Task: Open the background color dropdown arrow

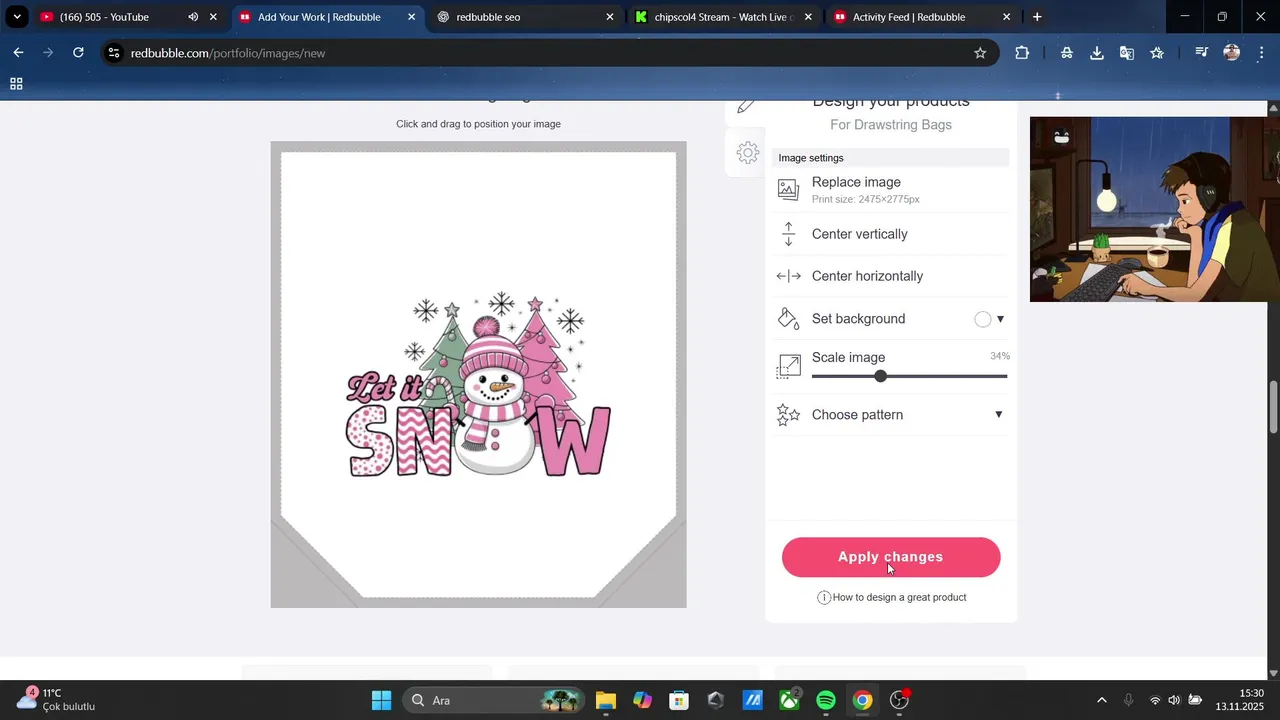Action: click(x=1000, y=319)
